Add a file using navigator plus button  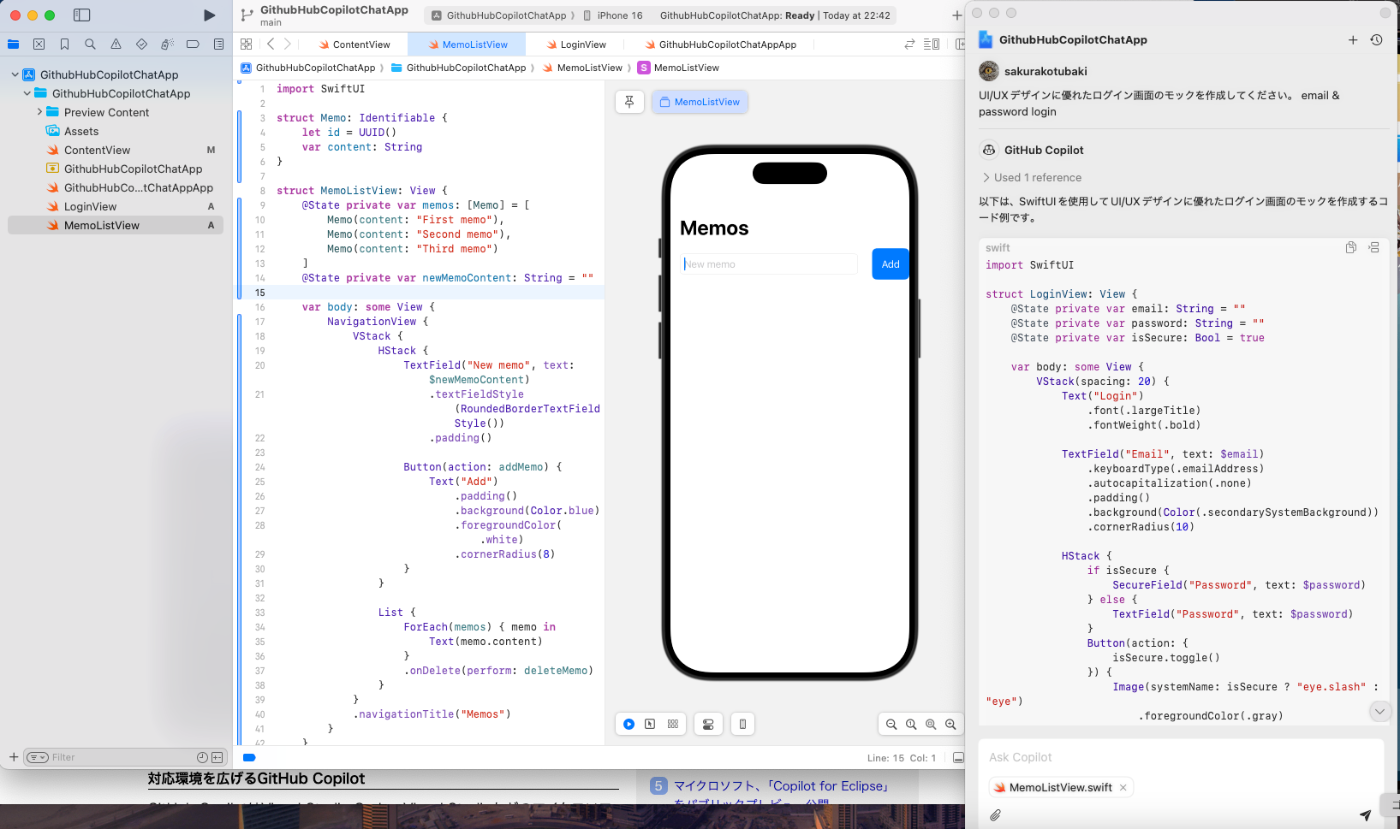pos(13,757)
